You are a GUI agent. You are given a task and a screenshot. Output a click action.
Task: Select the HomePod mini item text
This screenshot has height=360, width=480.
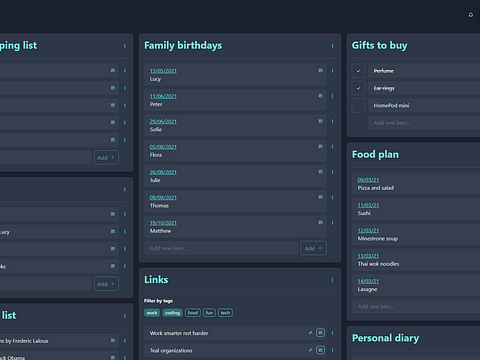(x=391, y=105)
